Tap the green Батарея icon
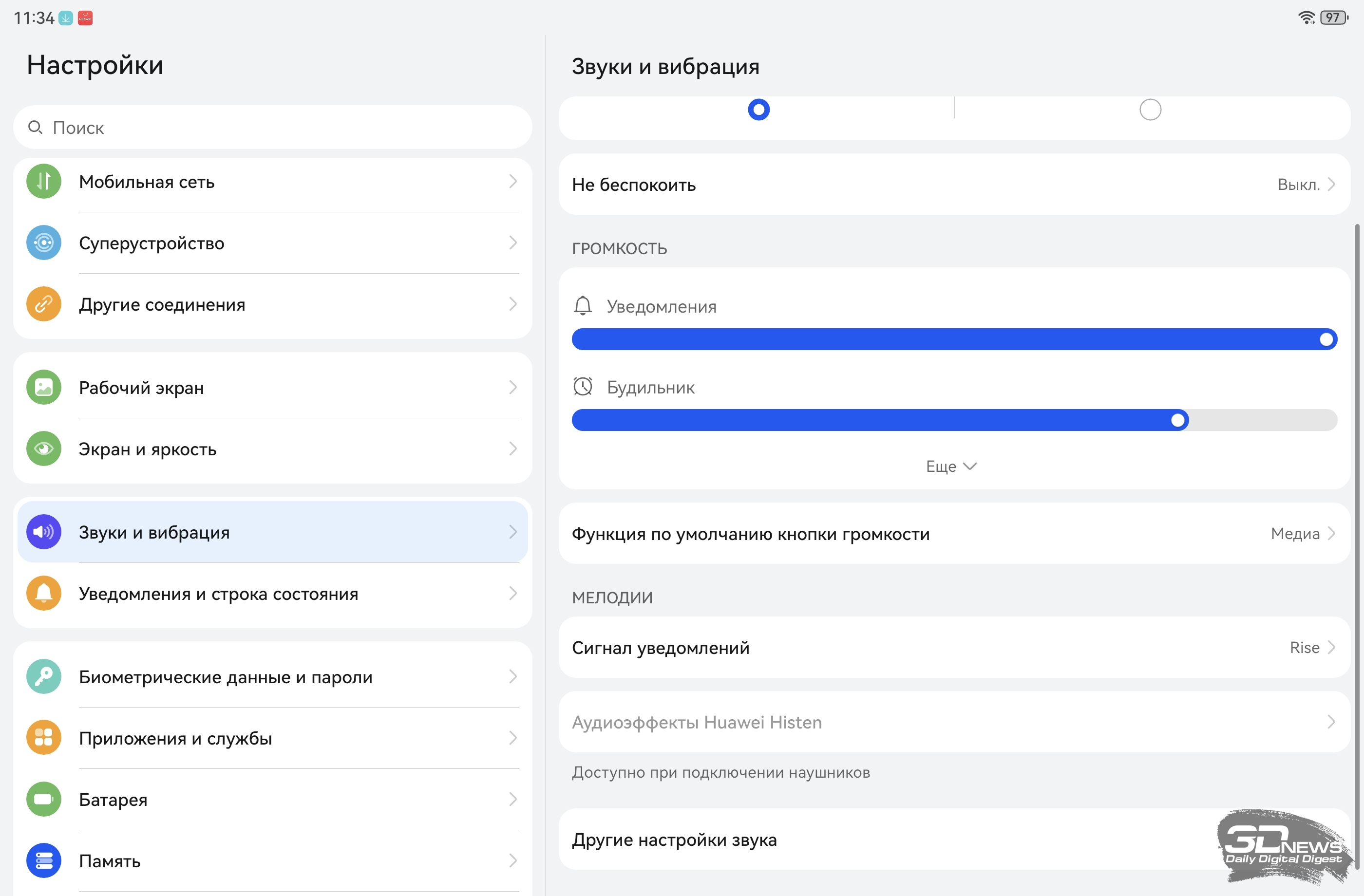 point(43,799)
